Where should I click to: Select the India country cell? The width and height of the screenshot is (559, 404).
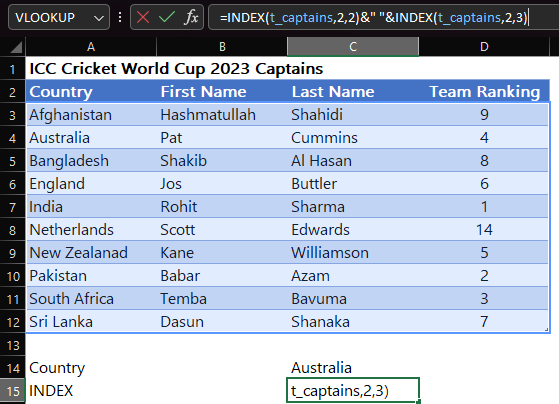point(91,207)
